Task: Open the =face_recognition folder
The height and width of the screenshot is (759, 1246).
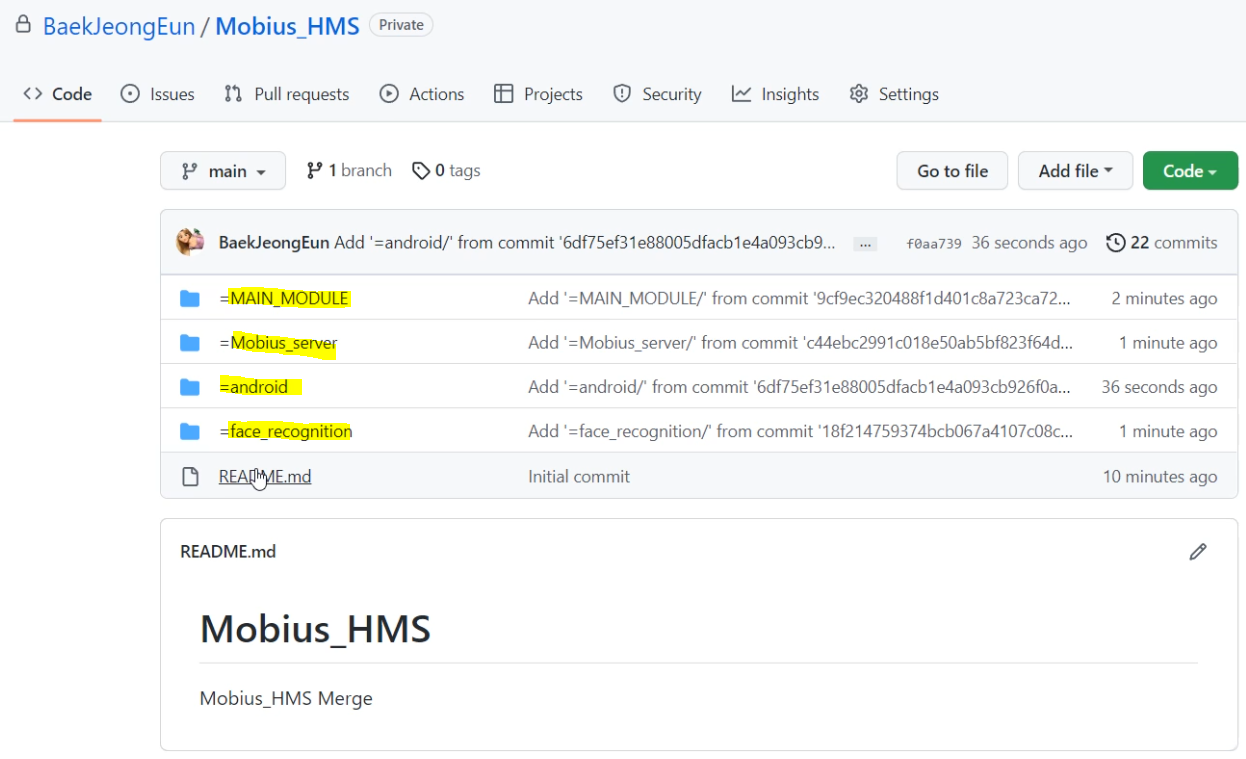Action: (285, 431)
